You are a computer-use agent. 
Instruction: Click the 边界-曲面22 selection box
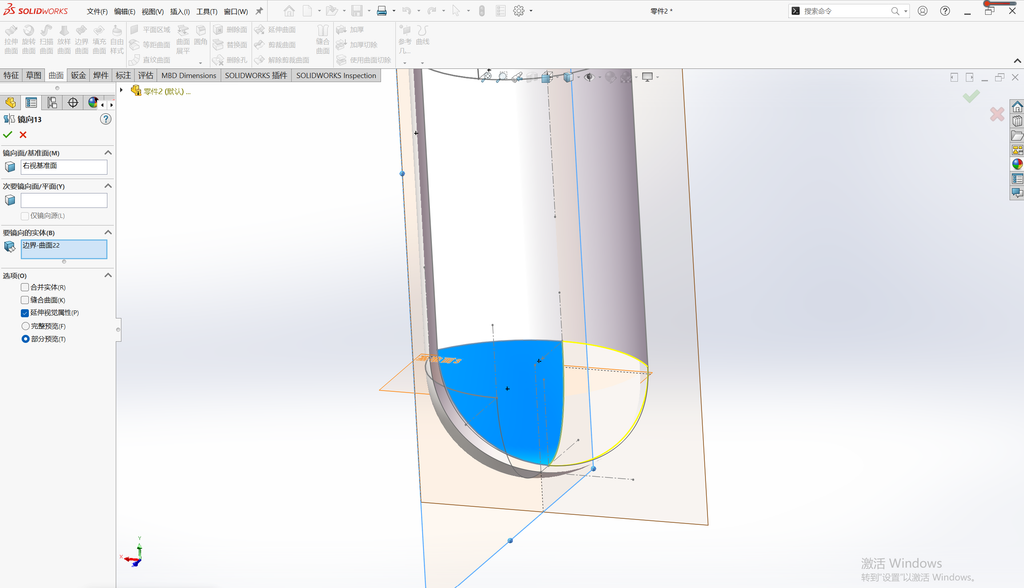click(64, 249)
